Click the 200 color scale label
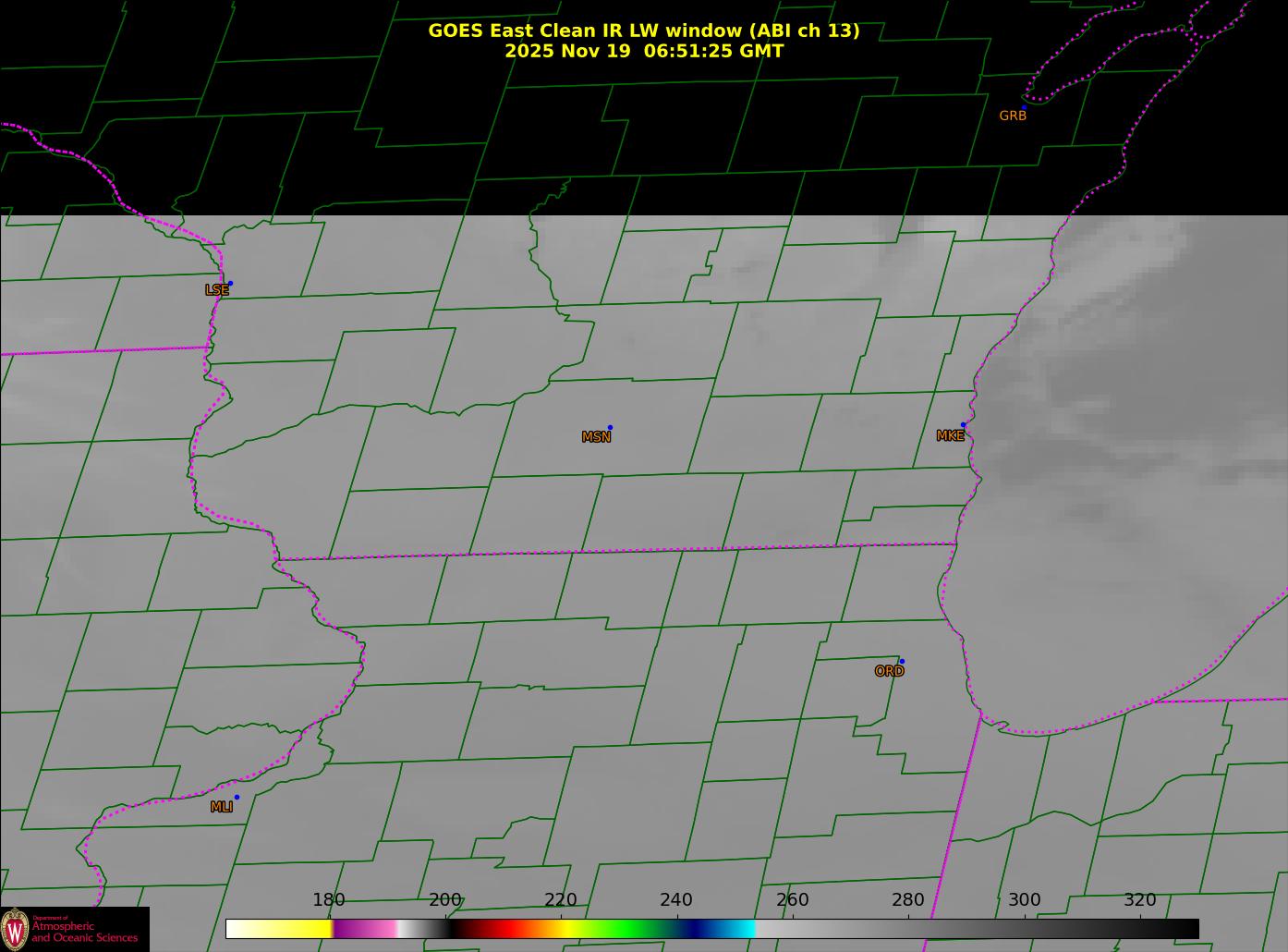This screenshot has width=1288, height=952. [x=445, y=900]
